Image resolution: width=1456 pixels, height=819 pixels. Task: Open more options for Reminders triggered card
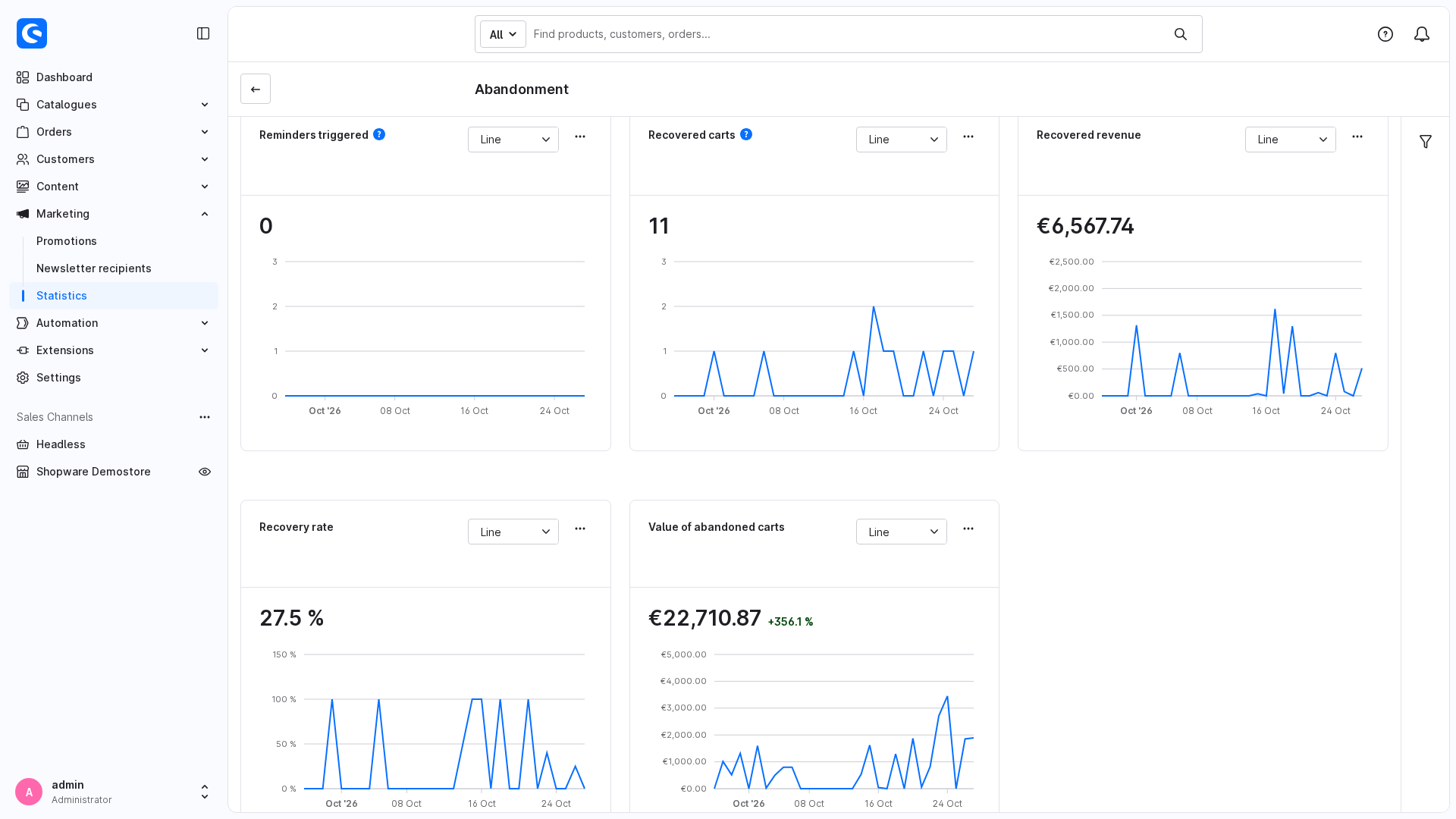580,136
